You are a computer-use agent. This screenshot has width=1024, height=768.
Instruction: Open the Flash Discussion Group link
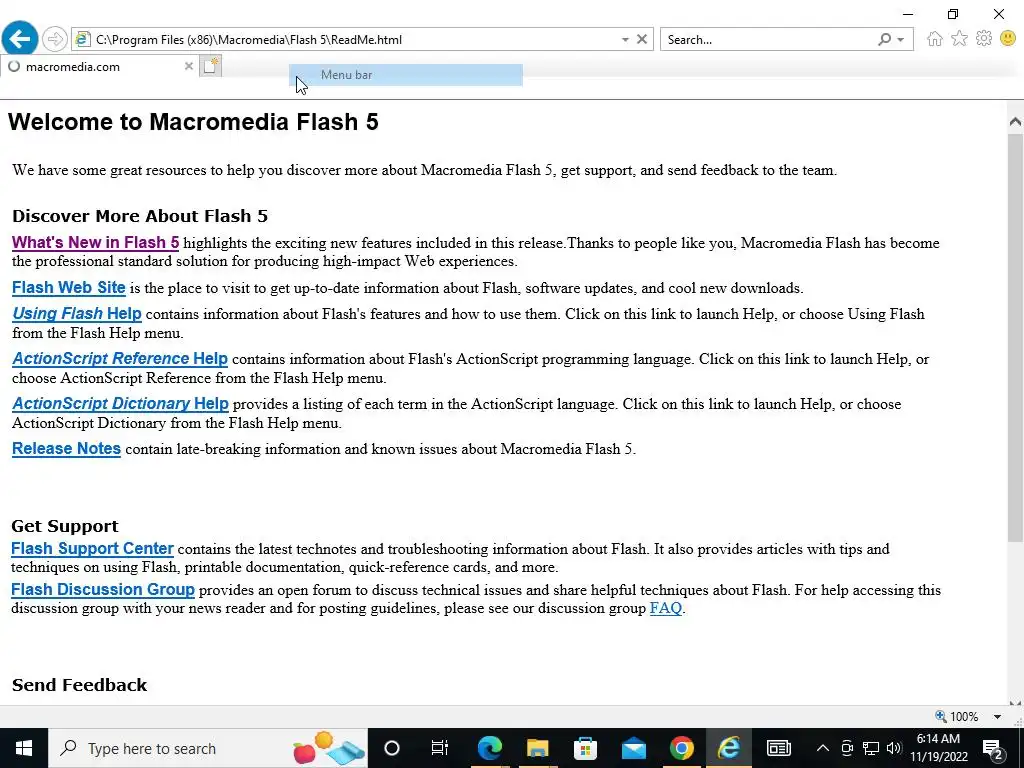click(x=103, y=590)
